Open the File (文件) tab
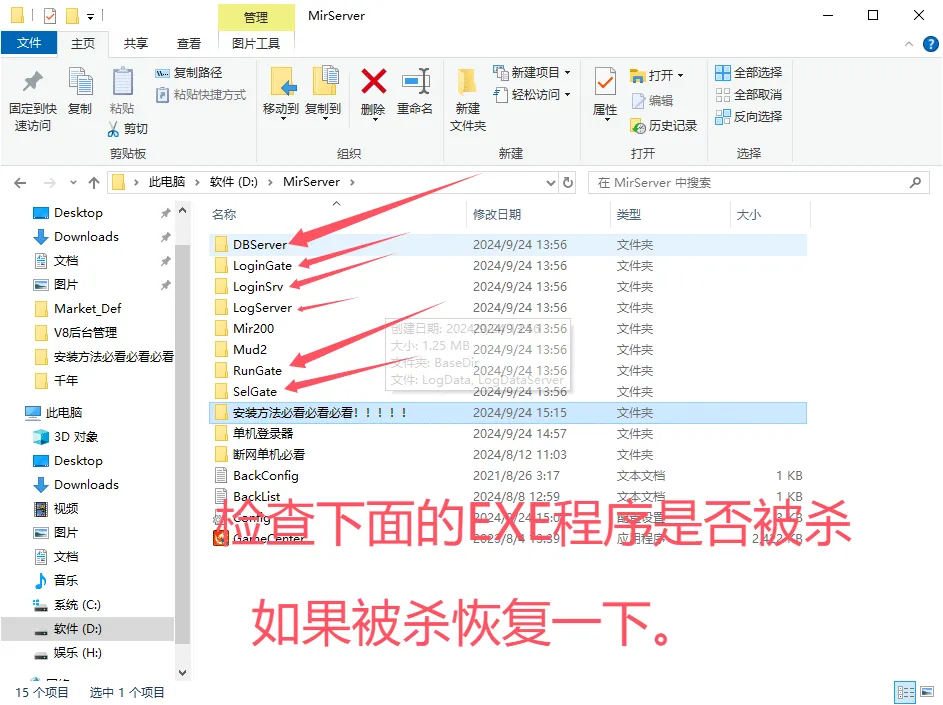This screenshot has height=705, width=943. 29,43
